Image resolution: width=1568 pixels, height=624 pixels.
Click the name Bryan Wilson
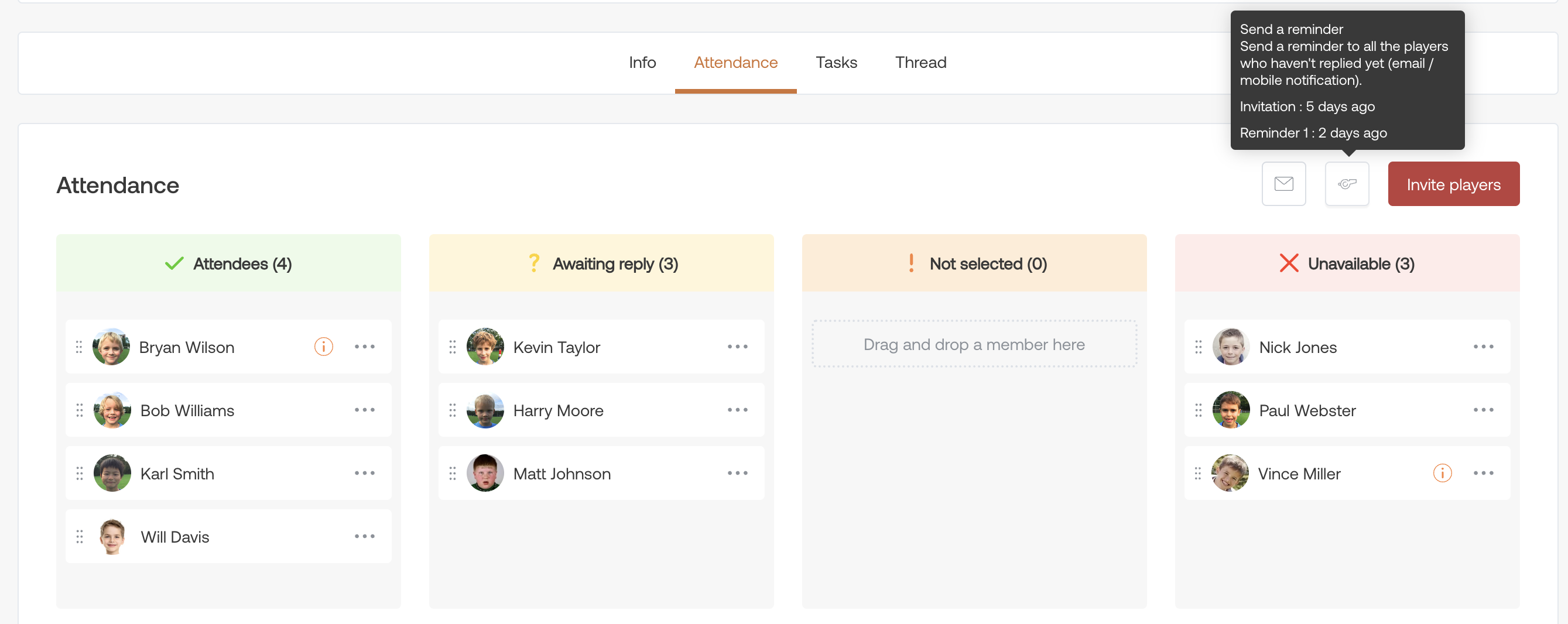coord(186,348)
